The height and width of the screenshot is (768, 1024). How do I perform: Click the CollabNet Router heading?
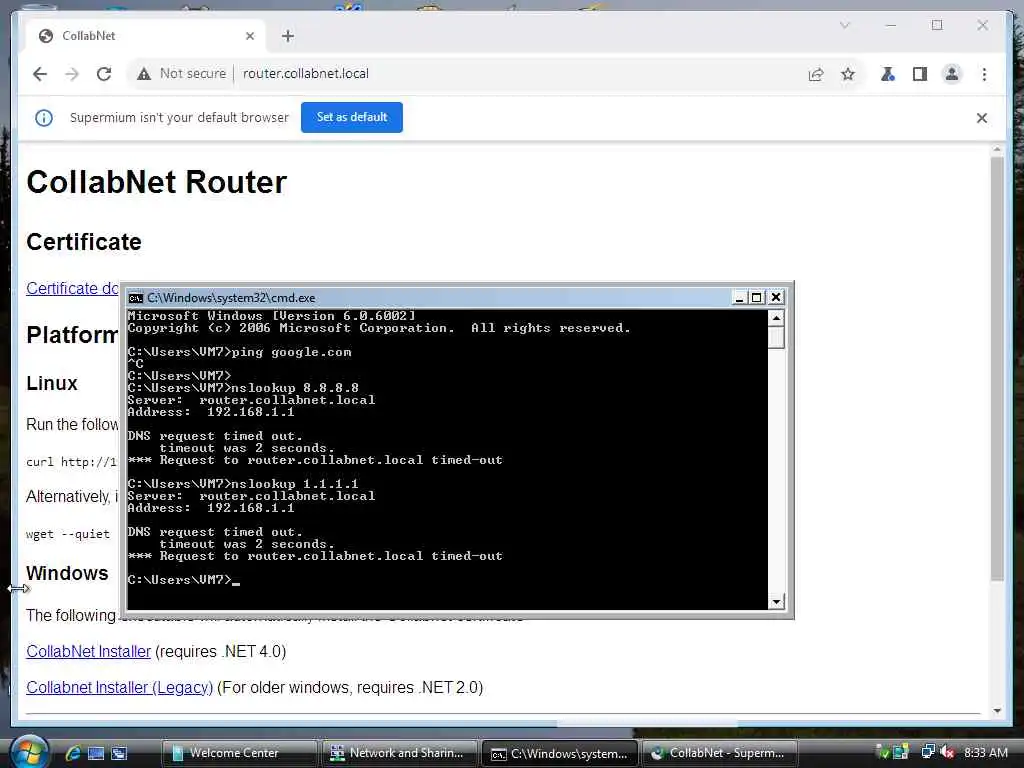[x=157, y=182]
